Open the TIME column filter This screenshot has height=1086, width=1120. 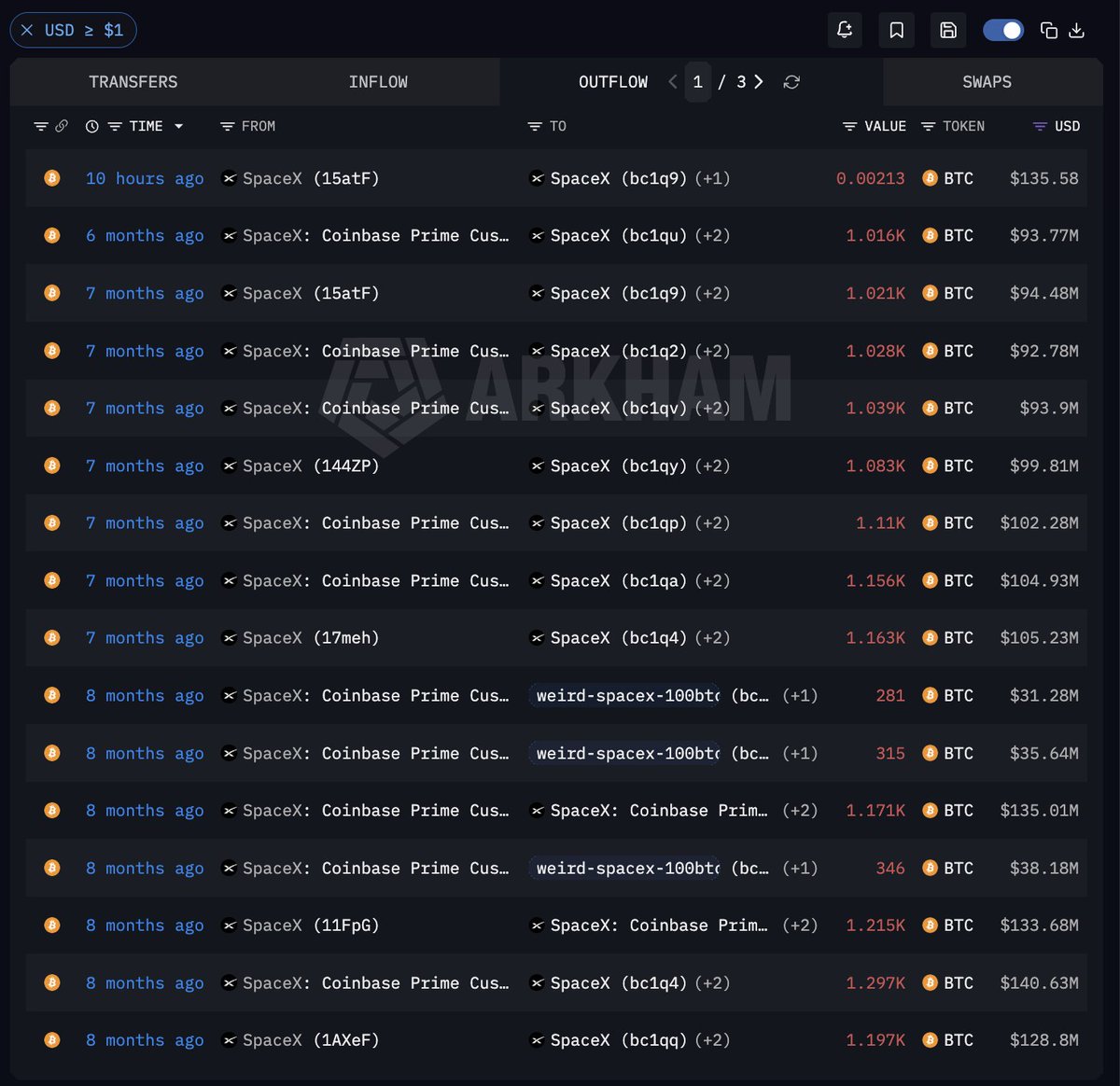[115, 126]
